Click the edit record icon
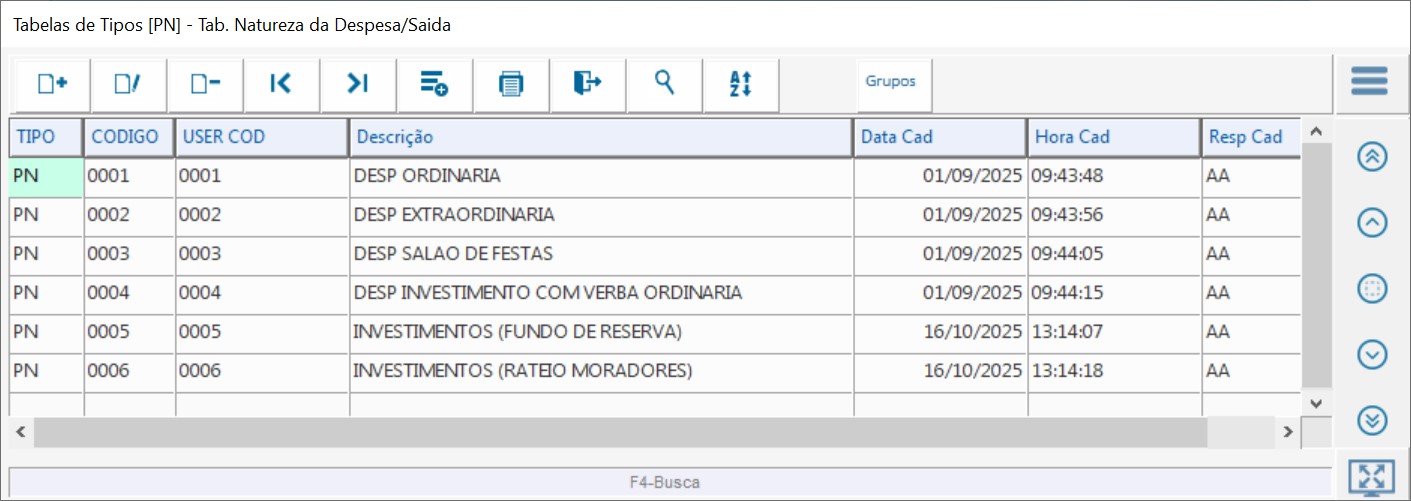Image resolution: width=1411 pixels, height=501 pixels. point(128,84)
